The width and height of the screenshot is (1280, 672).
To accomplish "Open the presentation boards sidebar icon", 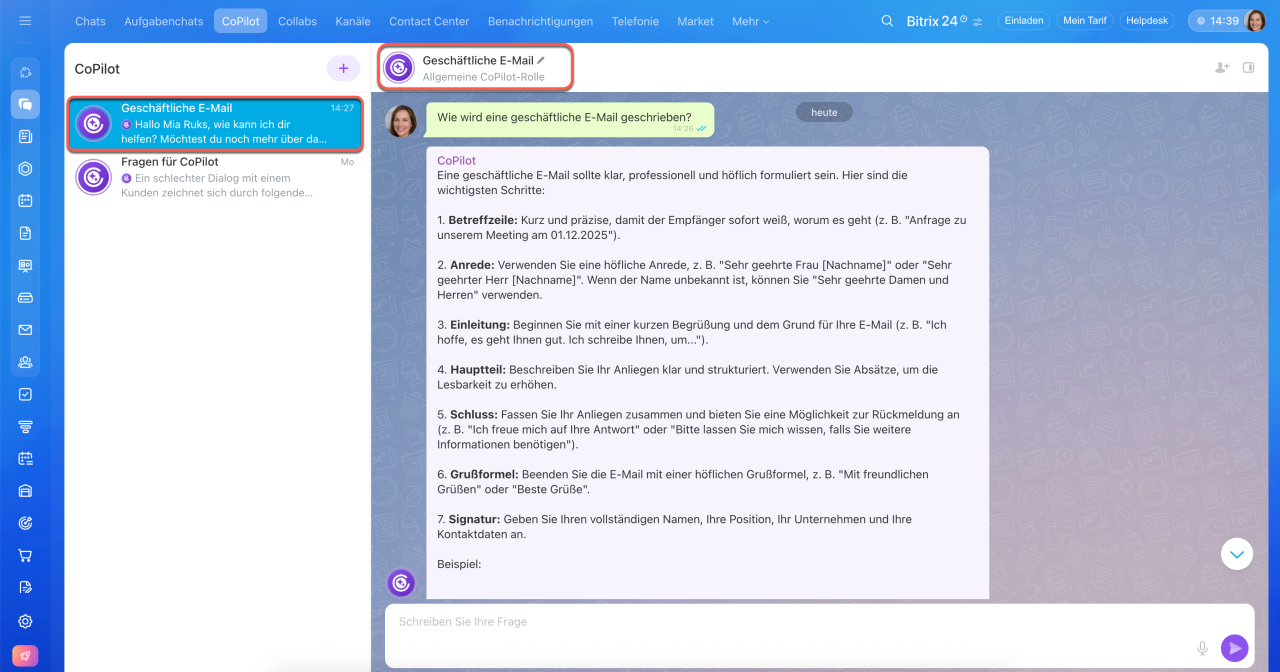I will coord(25,265).
